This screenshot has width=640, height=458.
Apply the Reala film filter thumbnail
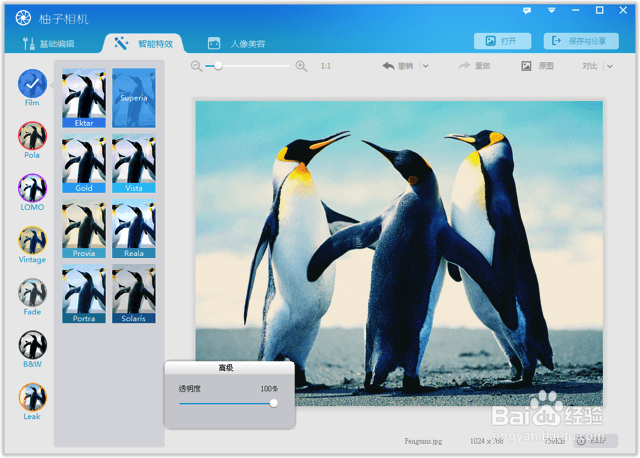pos(134,229)
